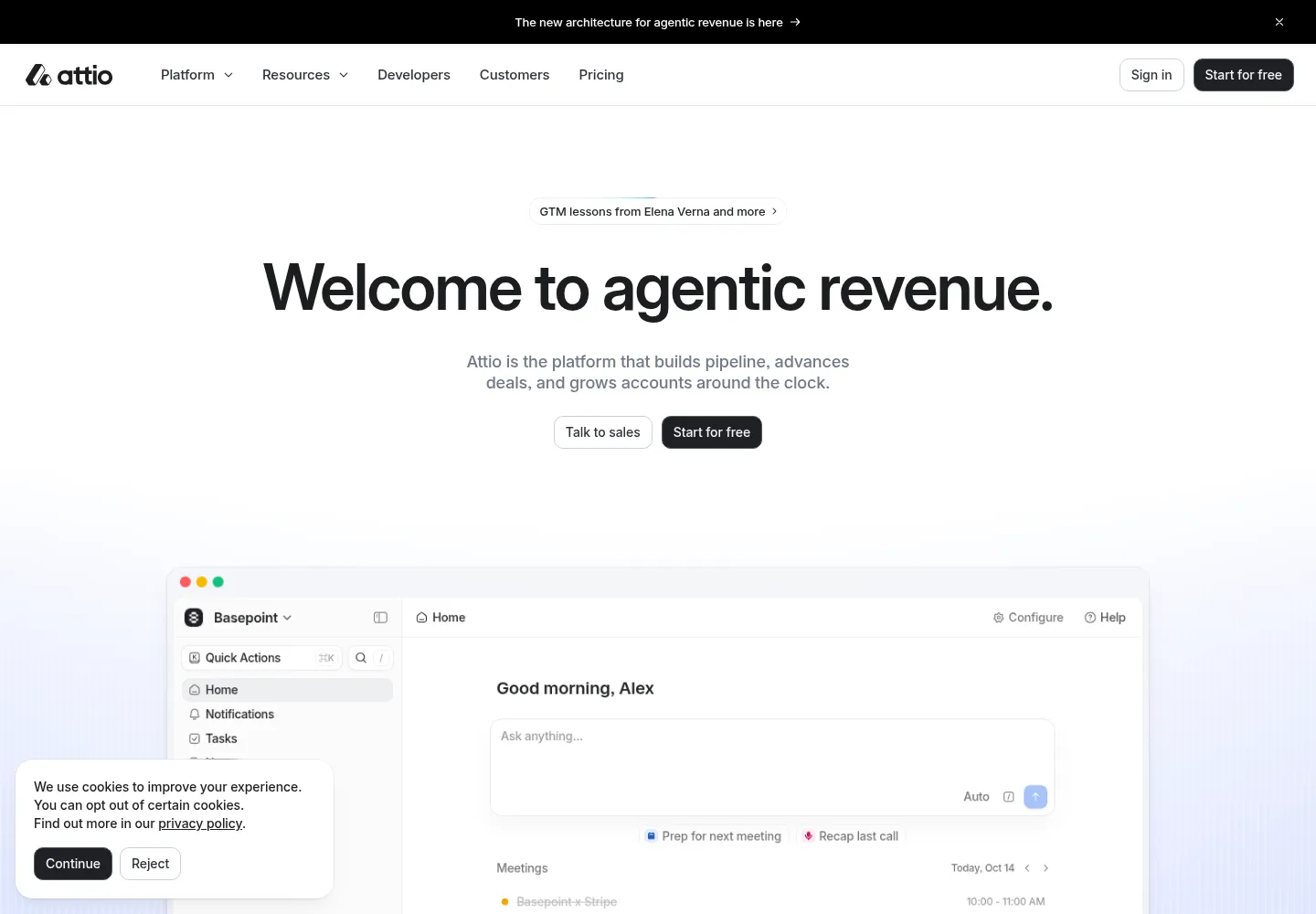Expand the Resources menu
The height and width of the screenshot is (914, 1316).
coord(305,75)
